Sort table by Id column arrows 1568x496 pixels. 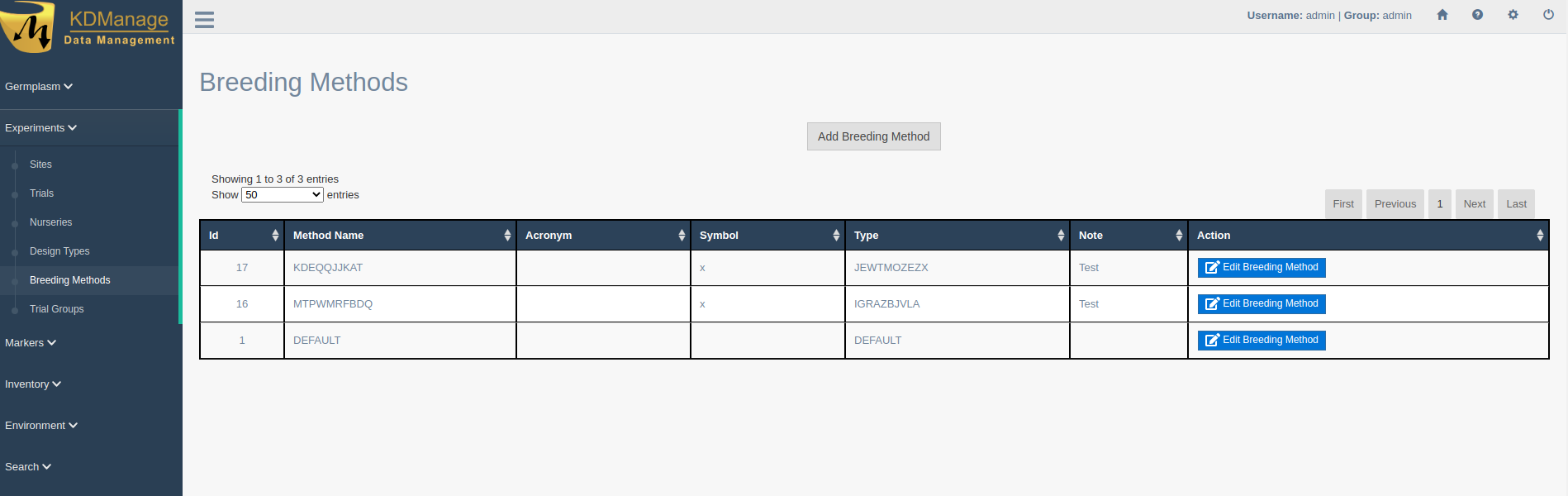coord(275,236)
